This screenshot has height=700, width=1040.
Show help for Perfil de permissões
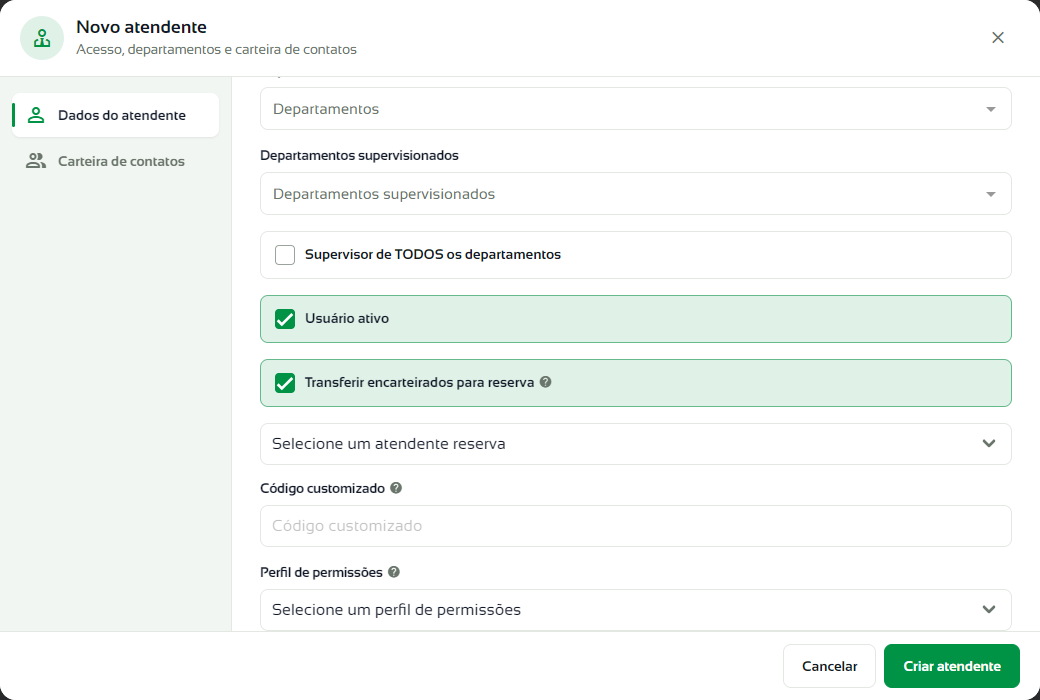pyautogui.click(x=394, y=572)
